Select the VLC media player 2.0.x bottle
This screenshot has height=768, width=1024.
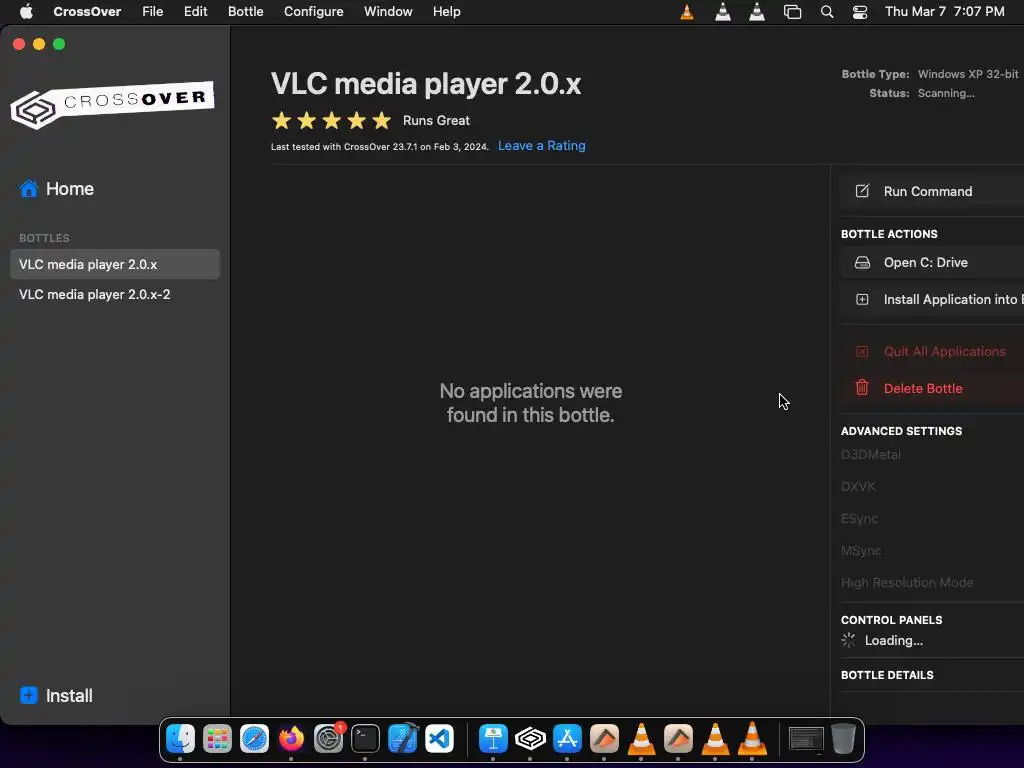pyautogui.click(x=115, y=264)
